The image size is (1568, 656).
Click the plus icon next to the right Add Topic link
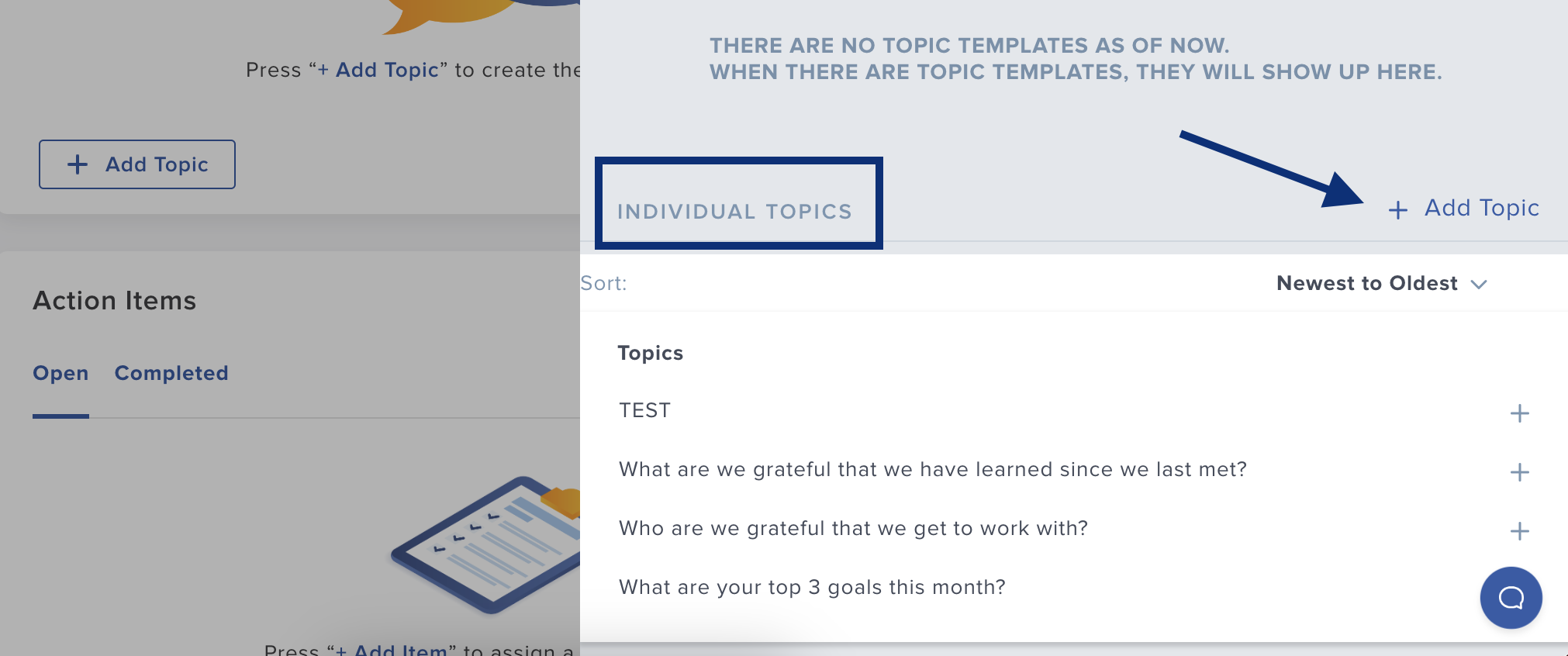(x=1397, y=209)
